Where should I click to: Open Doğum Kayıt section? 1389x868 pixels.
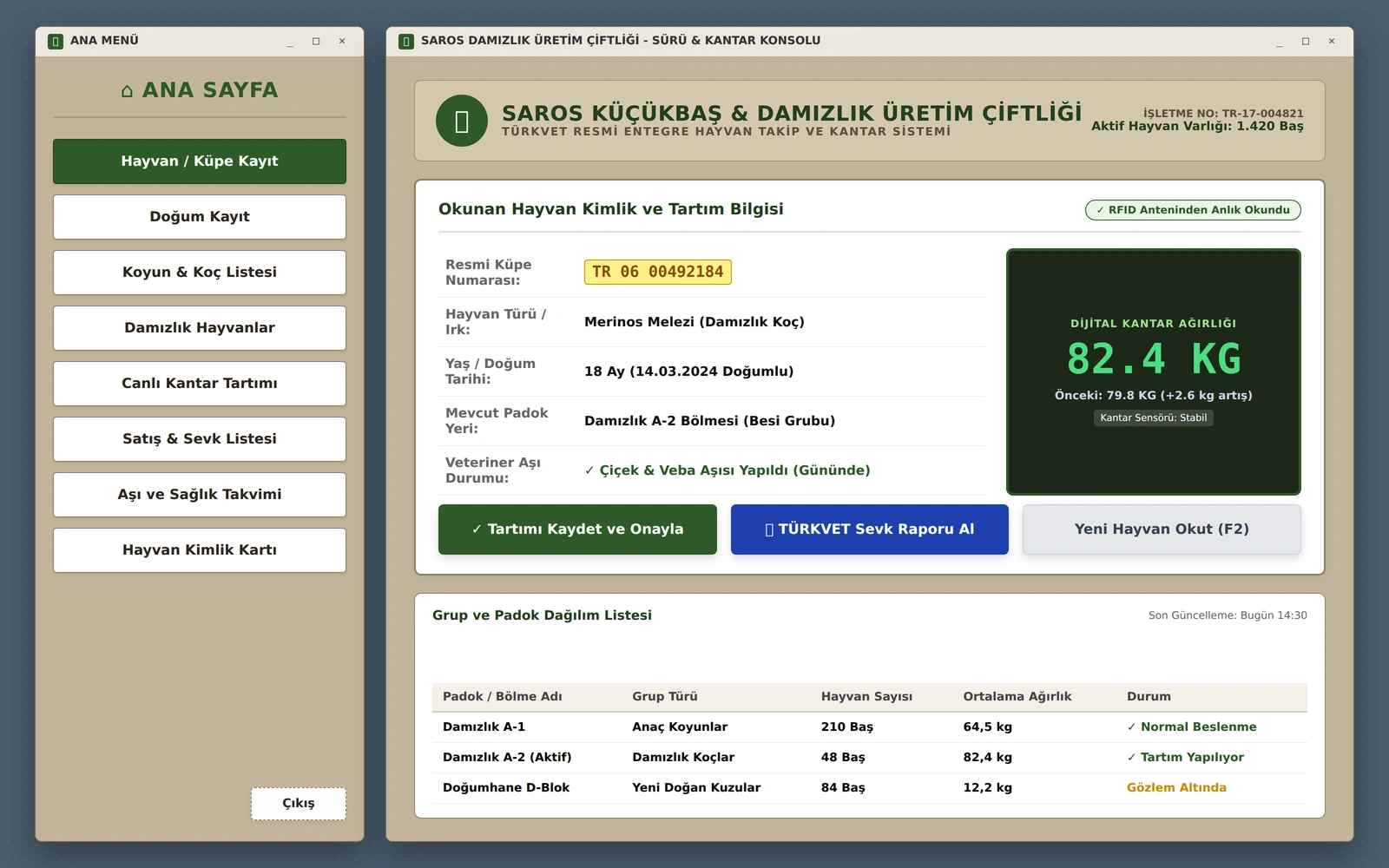[x=200, y=217]
